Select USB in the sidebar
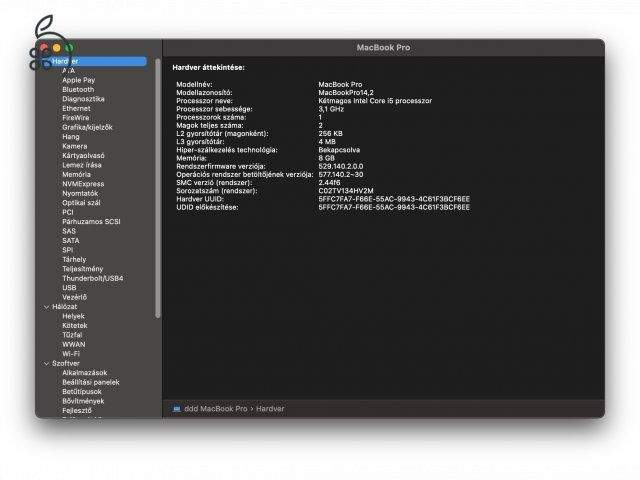The image size is (640, 480). pos(69,287)
